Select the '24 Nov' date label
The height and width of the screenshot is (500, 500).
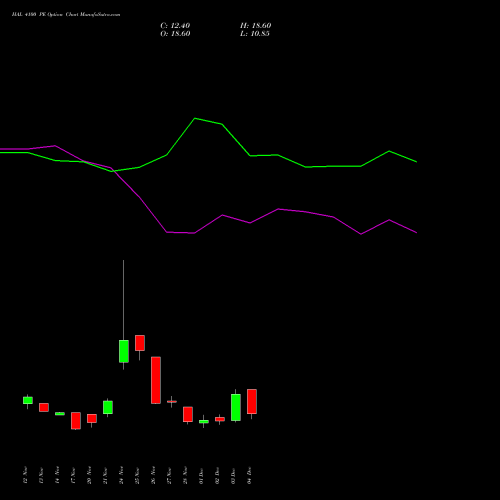point(122,475)
